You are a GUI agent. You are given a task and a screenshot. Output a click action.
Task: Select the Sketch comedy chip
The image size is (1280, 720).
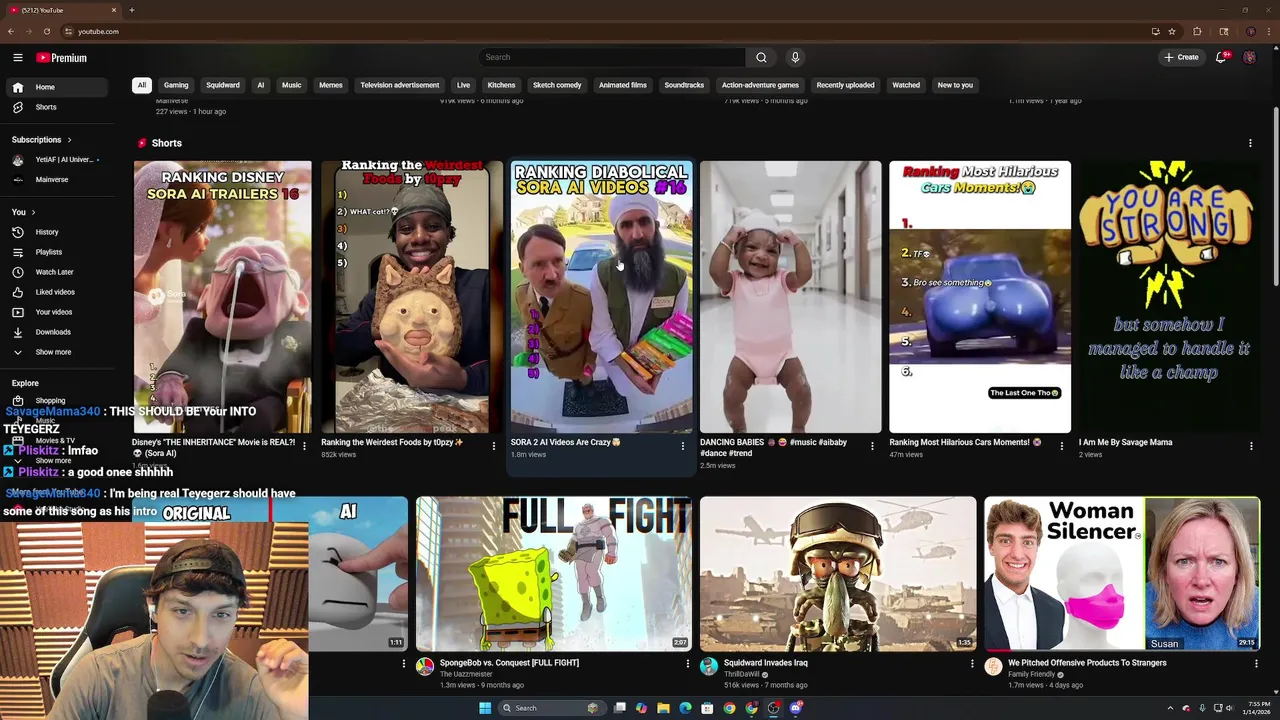557,85
